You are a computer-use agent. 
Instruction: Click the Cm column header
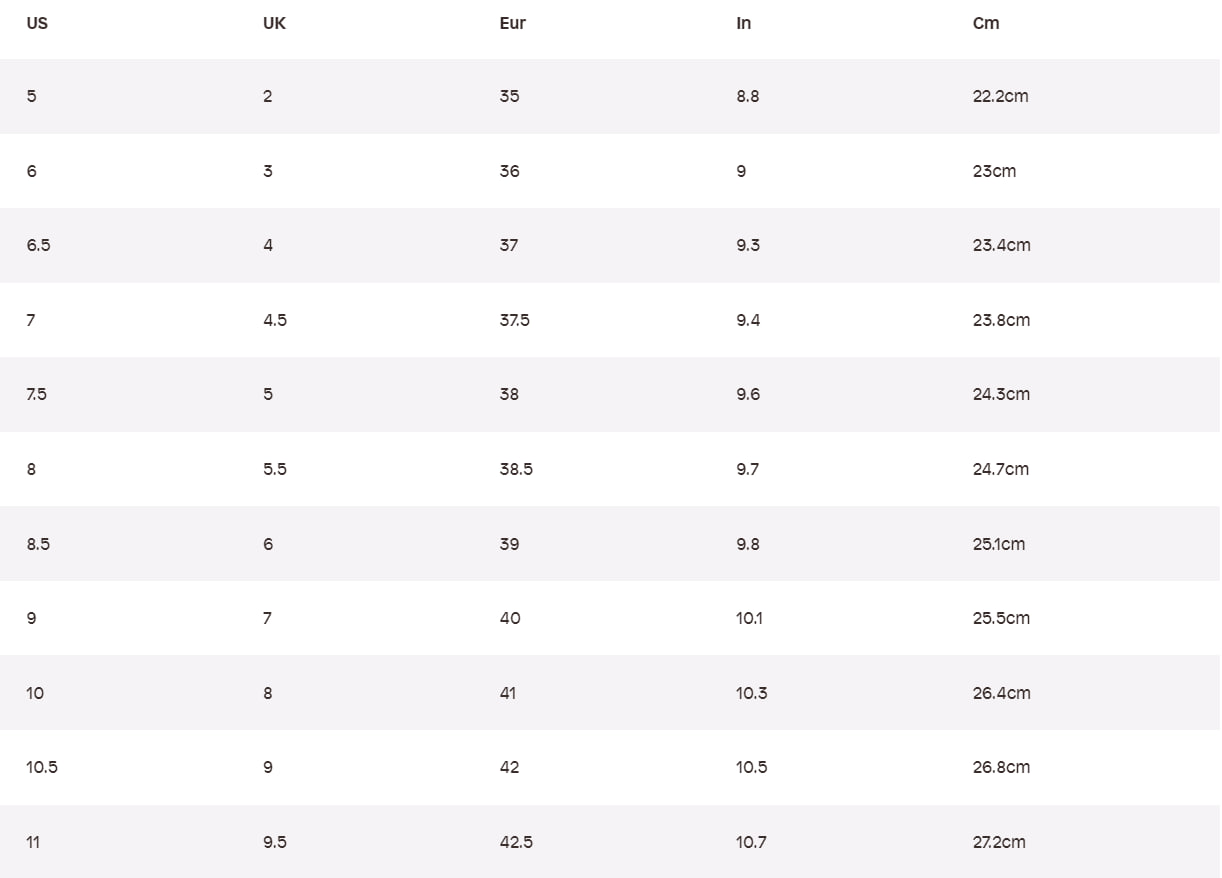(986, 23)
